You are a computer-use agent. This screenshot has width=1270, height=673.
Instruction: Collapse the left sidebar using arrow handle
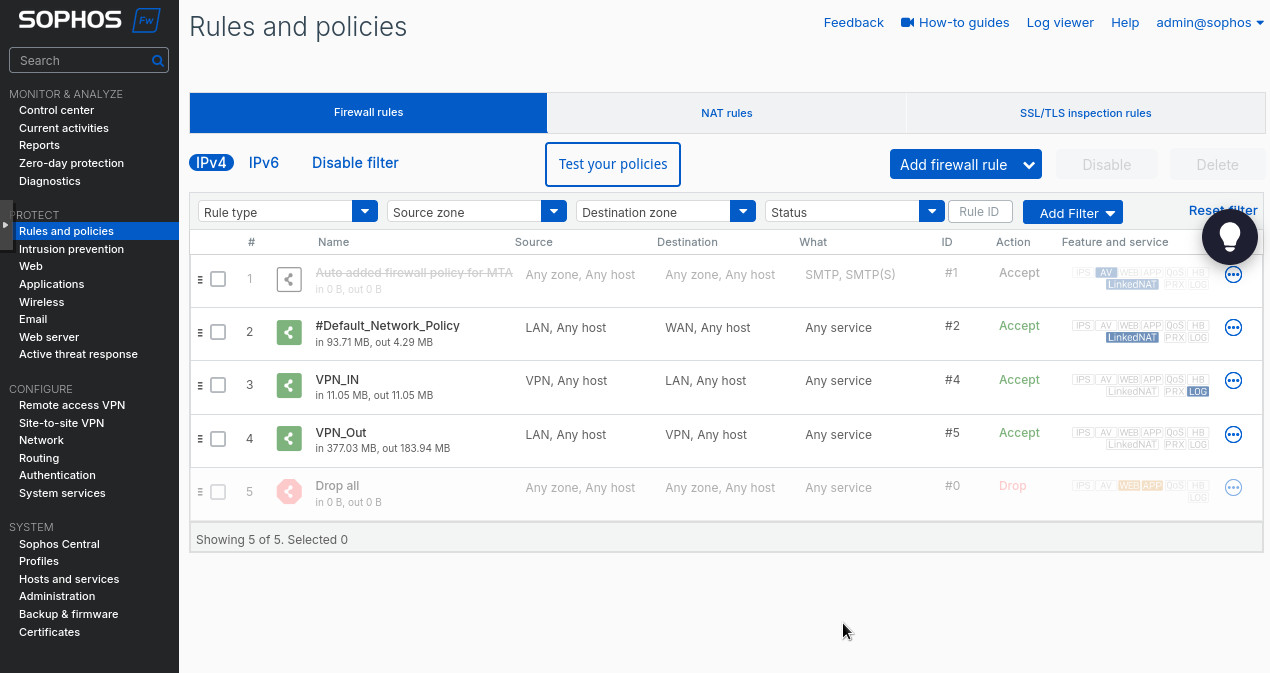click(6, 225)
